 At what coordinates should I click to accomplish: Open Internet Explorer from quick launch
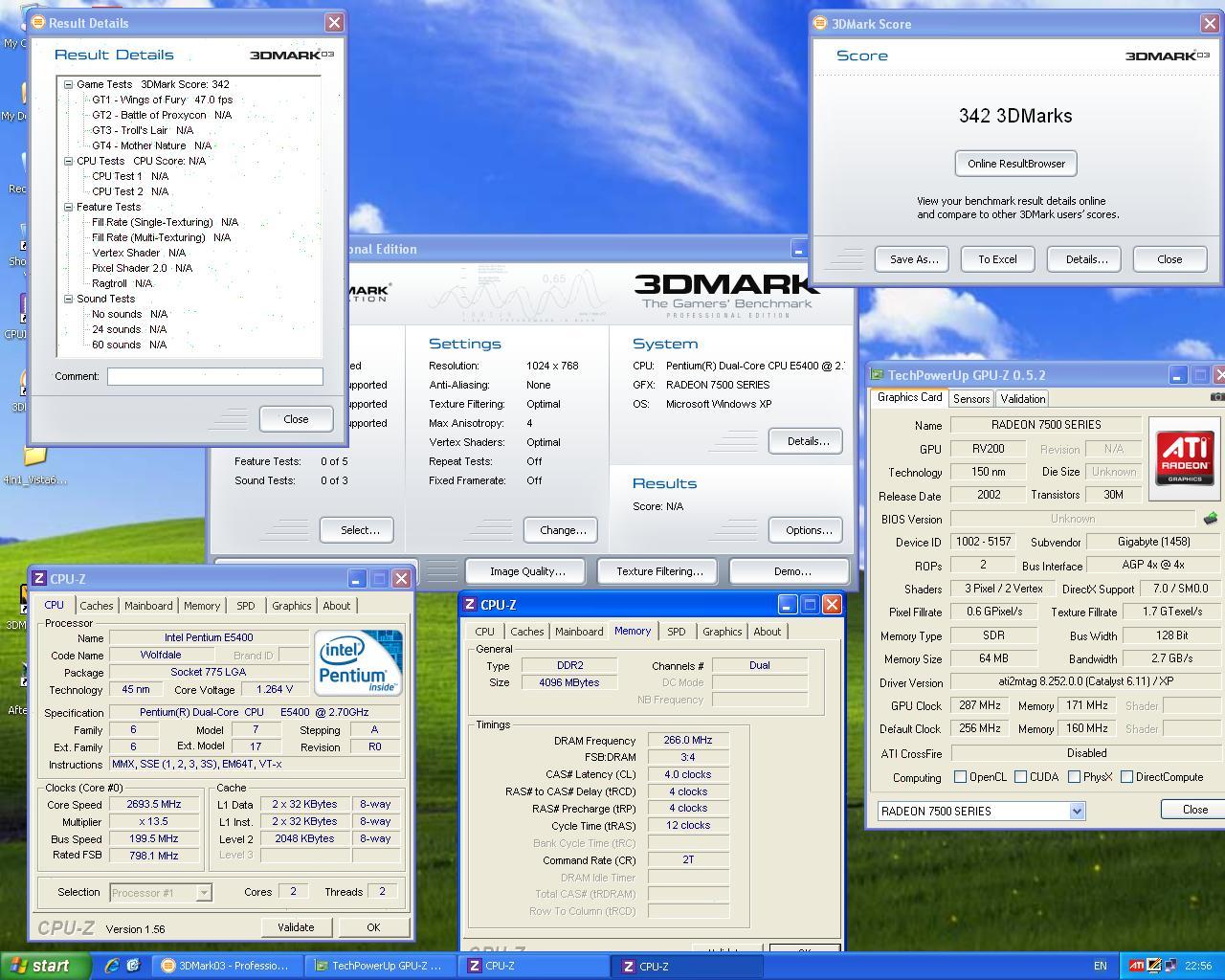pos(112,966)
